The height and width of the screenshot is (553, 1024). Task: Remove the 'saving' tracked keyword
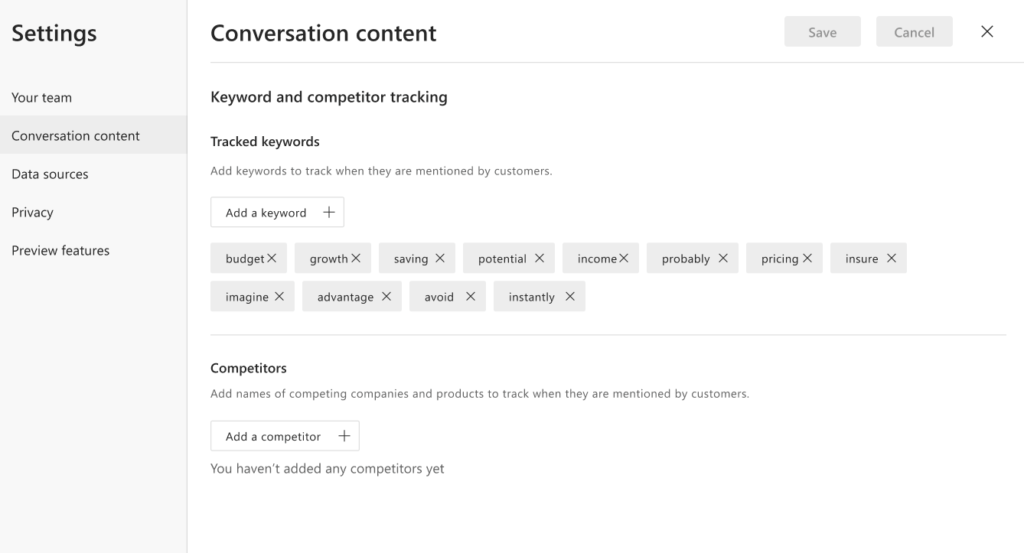(x=440, y=259)
